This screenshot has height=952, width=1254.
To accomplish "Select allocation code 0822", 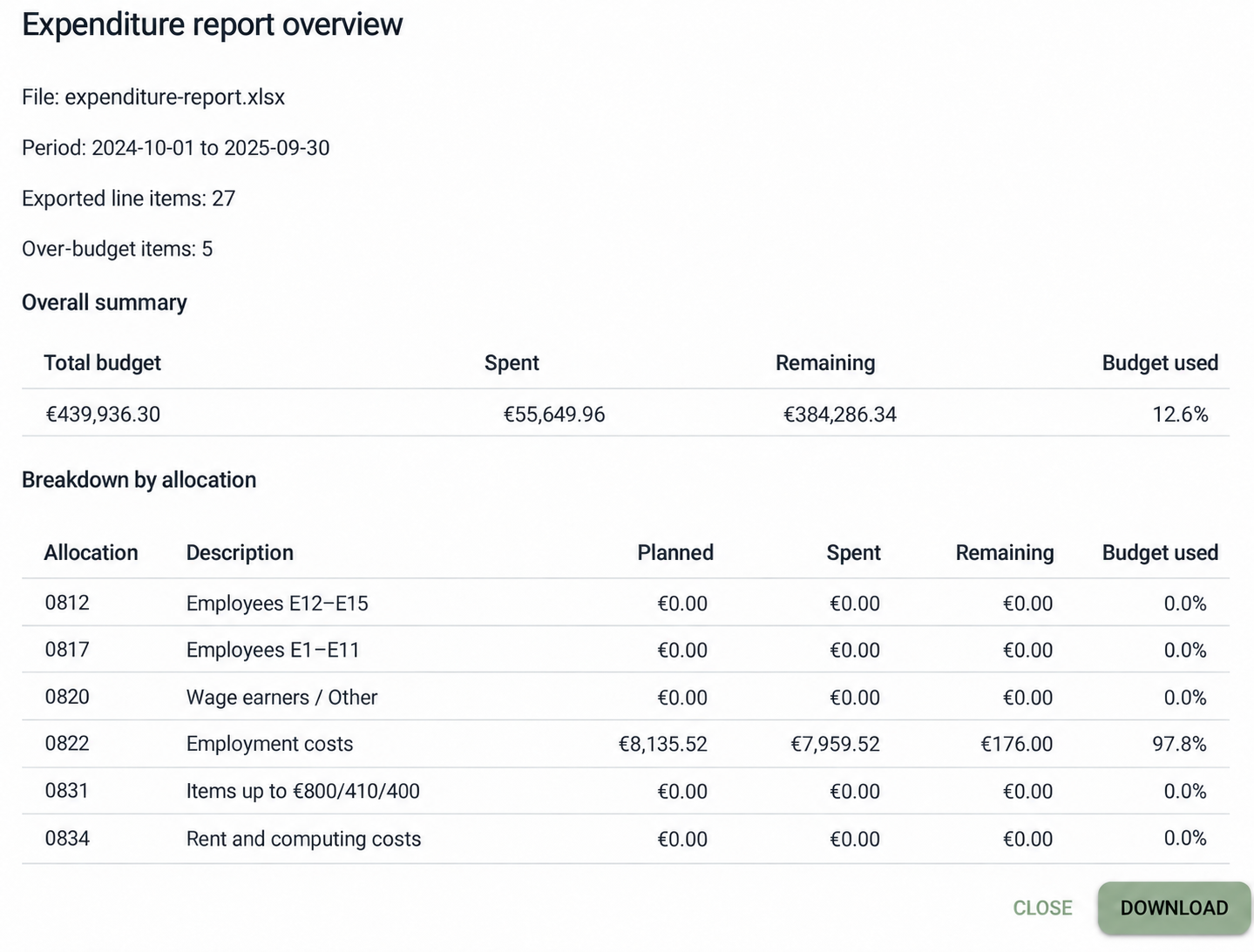I will pyautogui.click(x=67, y=744).
